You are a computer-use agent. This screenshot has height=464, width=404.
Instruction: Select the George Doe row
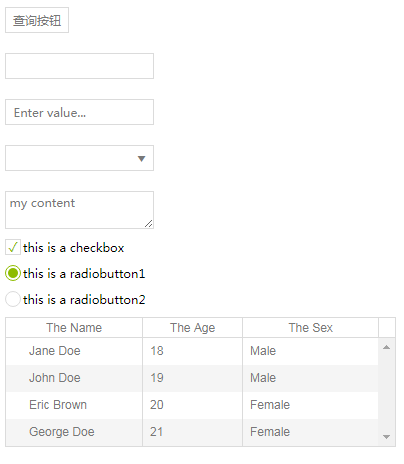coord(192,432)
